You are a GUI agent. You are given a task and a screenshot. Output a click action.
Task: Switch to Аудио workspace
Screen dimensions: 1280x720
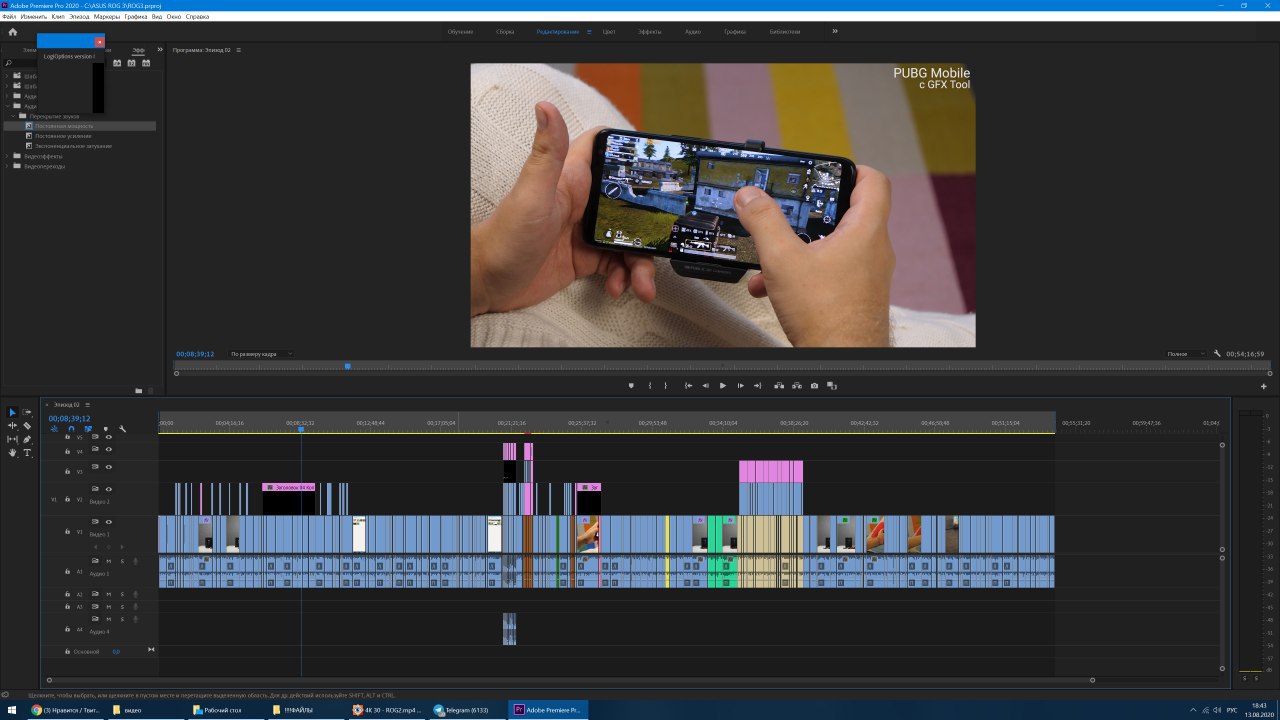point(693,32)
